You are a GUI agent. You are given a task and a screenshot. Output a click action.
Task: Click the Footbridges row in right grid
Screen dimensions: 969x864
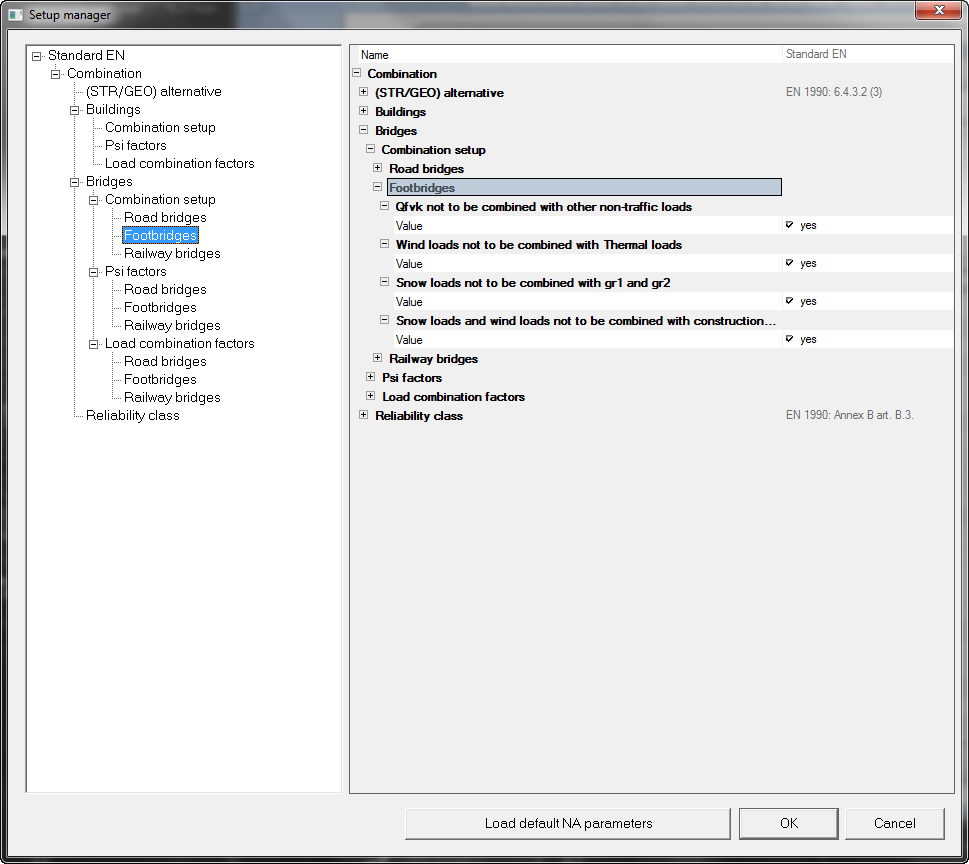584,187
